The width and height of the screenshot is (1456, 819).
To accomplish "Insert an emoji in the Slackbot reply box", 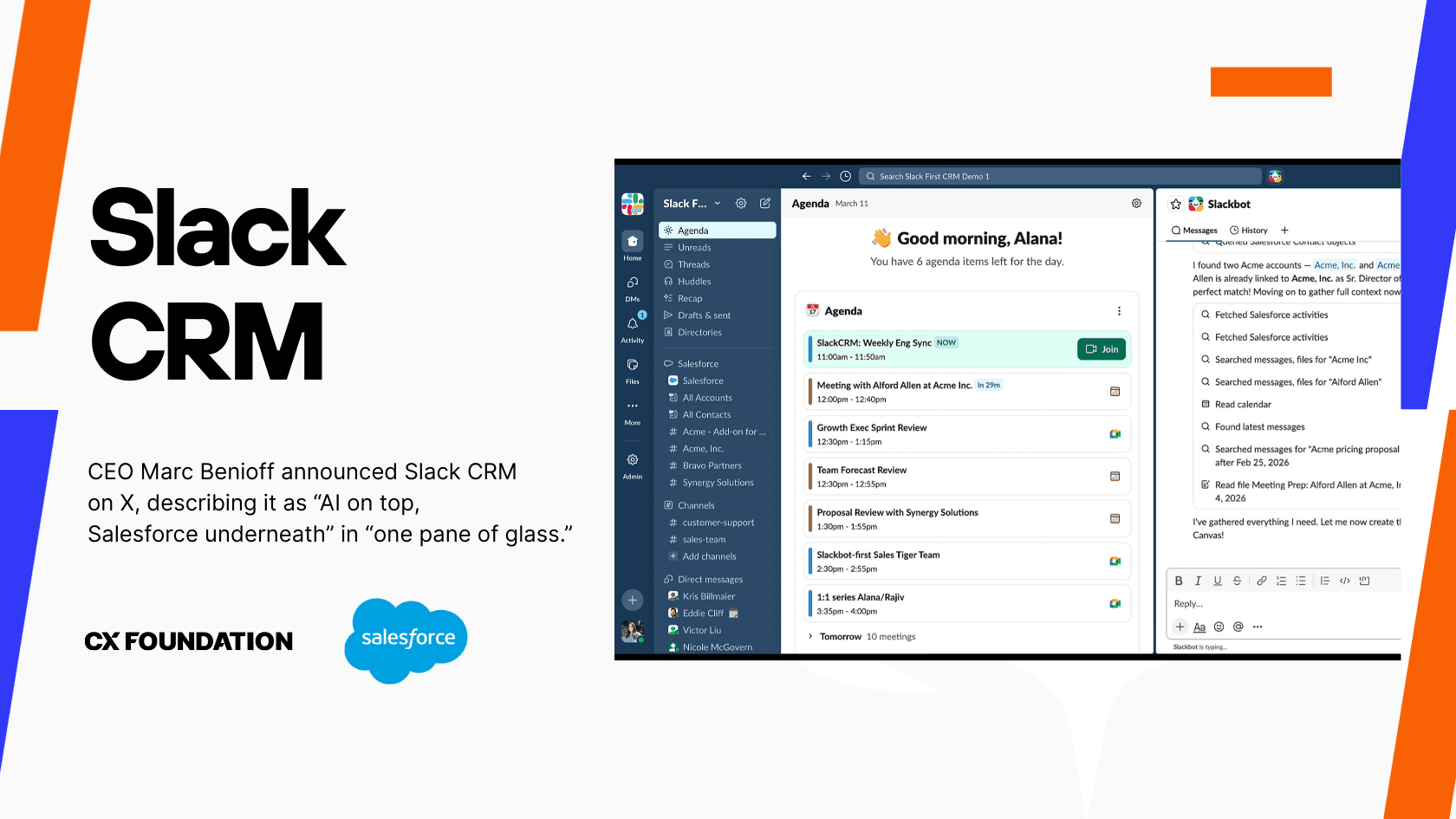I will pyautogui.click(x=1219, y=626).
